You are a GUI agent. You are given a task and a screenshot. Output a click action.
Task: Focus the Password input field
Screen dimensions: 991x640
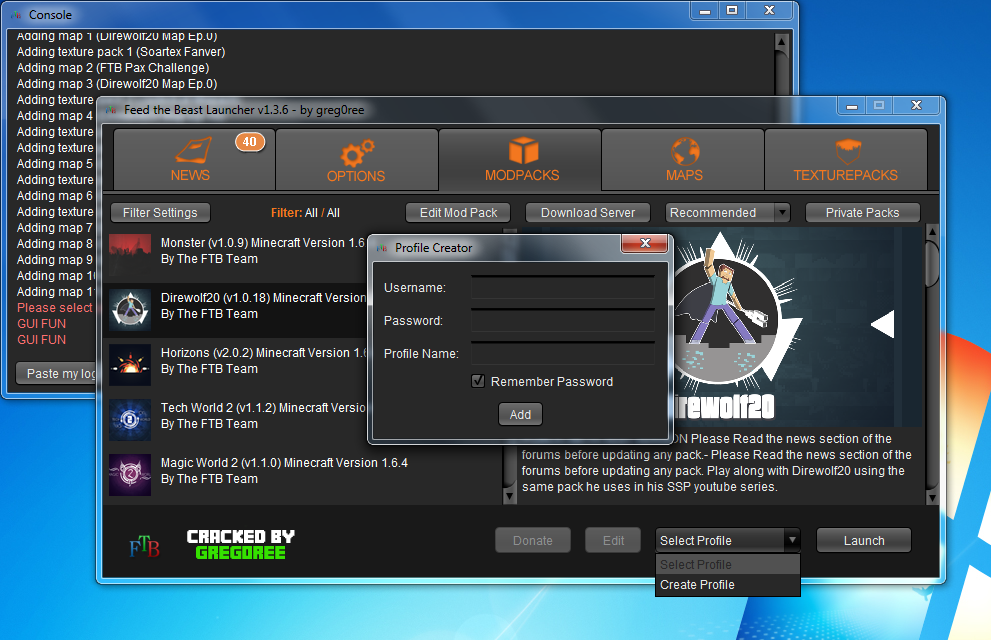(x=562, y=320)
